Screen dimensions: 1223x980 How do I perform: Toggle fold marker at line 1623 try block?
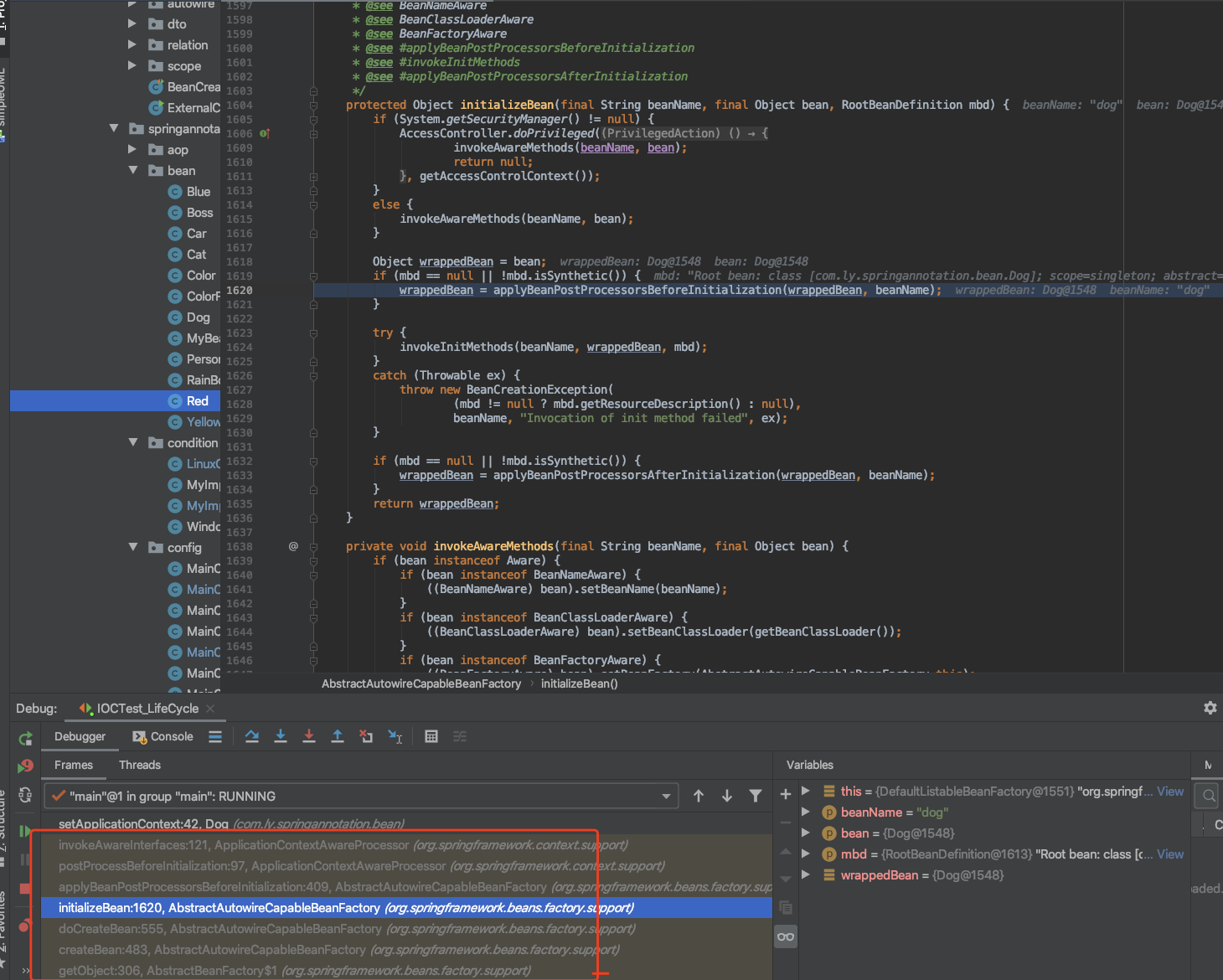[x=313, y=333]
